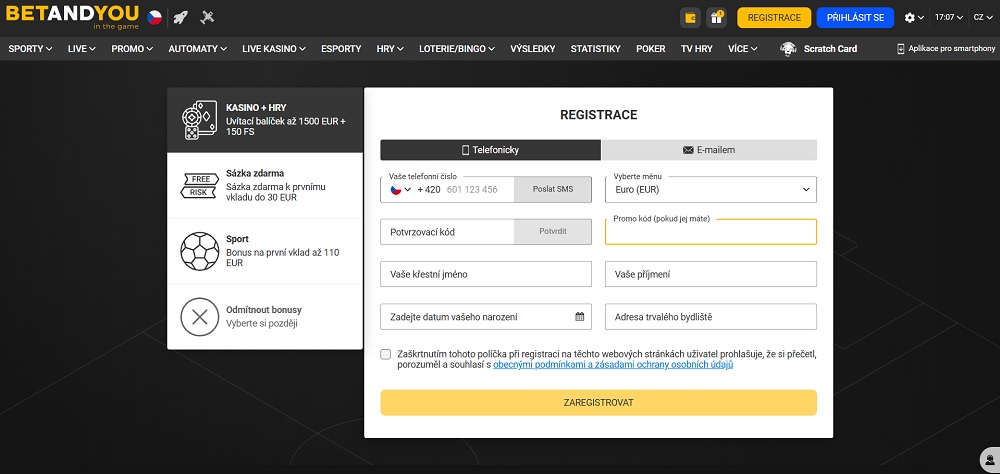
Task: Open the calendar icon in birthdate field
Action: (579, 317)
